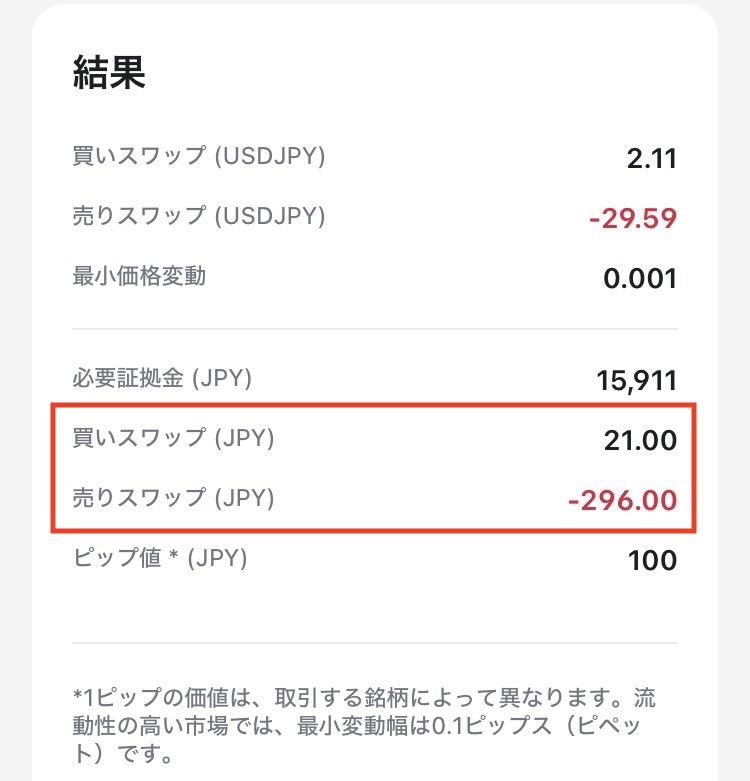Viewport: 750px width, 781px height.
Task: Select the 最小価格変動 label
Action: [139, 276]
